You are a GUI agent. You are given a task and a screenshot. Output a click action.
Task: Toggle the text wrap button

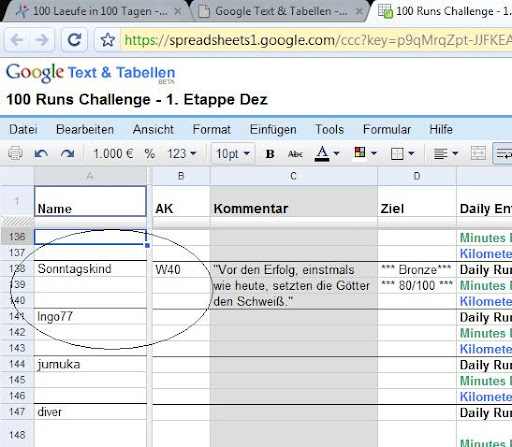pos(503,154)
